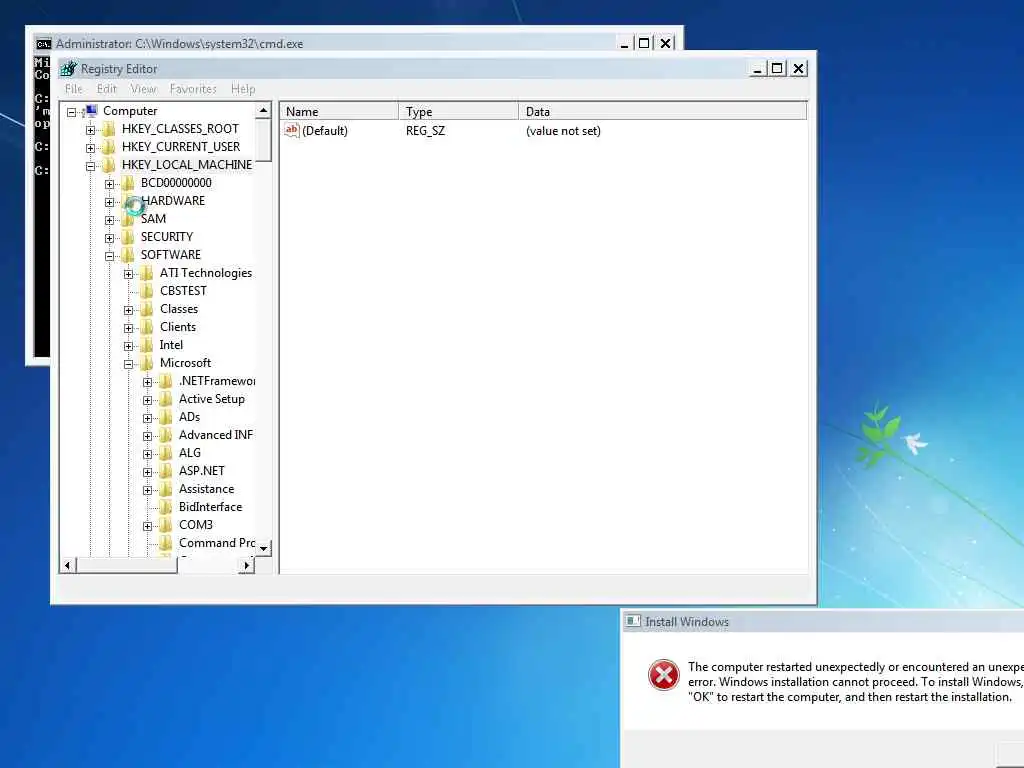
Task: Click the .NETFramework folder icon
Action: [x=166, y=381]
